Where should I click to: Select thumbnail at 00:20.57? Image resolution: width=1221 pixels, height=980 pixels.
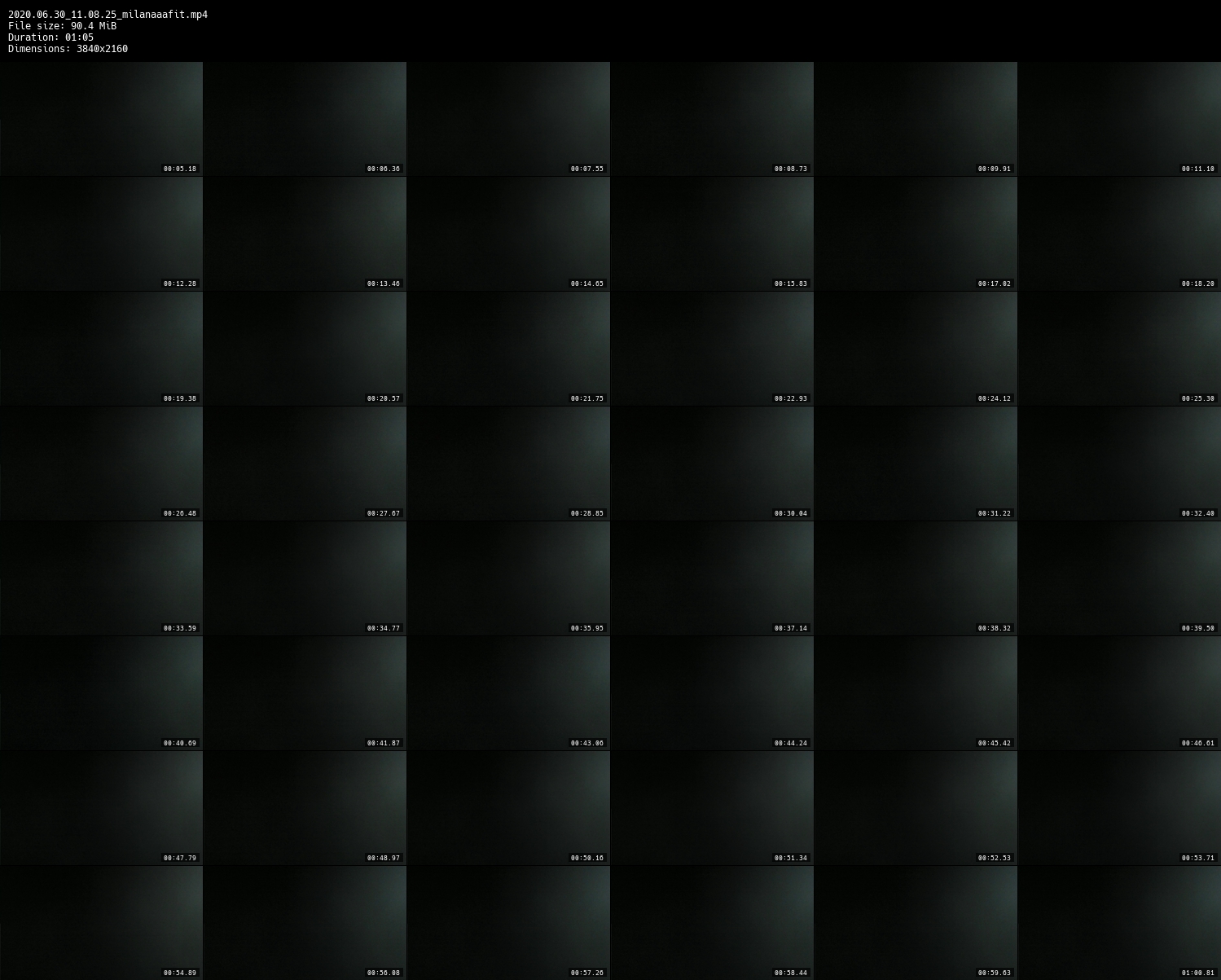[x=305, y=349]
